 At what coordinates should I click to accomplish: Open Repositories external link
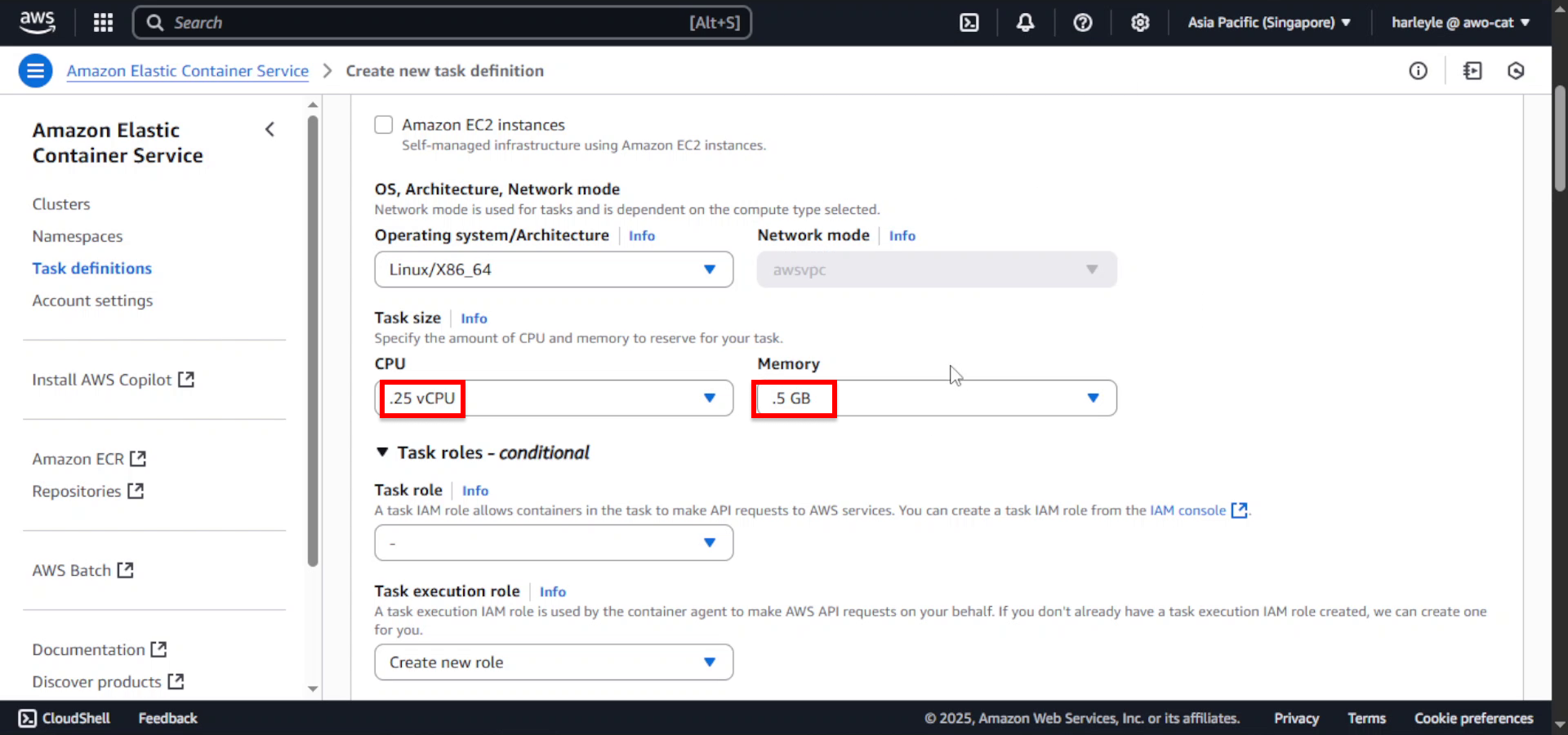coord(87,491)
